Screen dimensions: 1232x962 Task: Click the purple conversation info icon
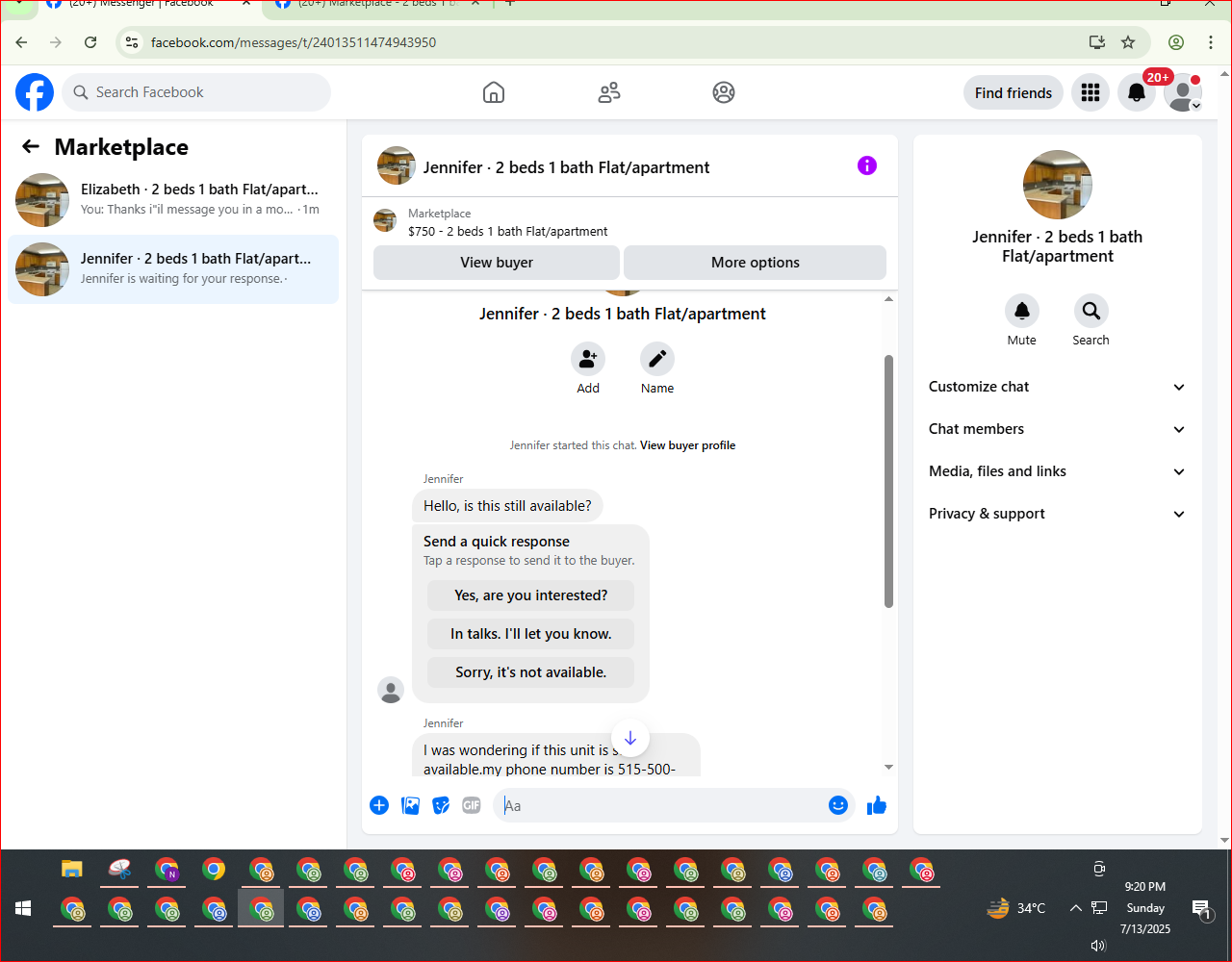click(x=867, y=165)
